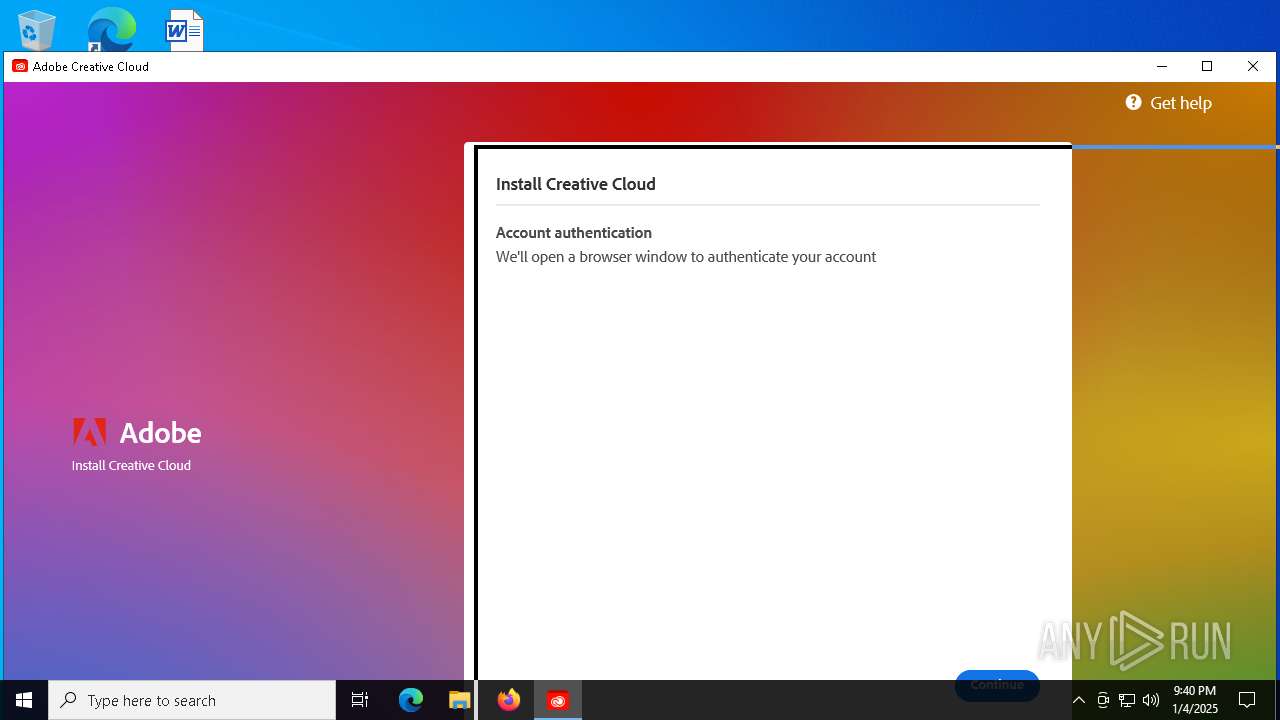Open the clock showing 9:40 PM
This screenshot has width=1280, height=720.
tap(1195, 700)
